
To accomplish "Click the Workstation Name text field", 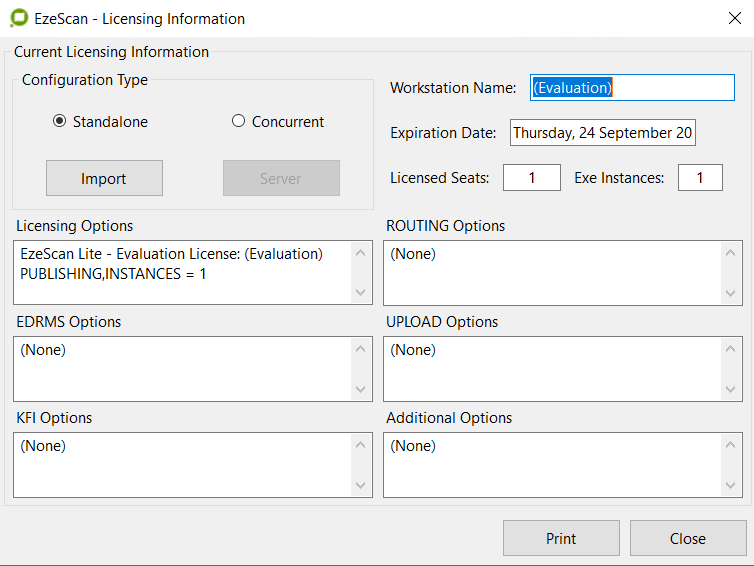I will coord(632,88).
